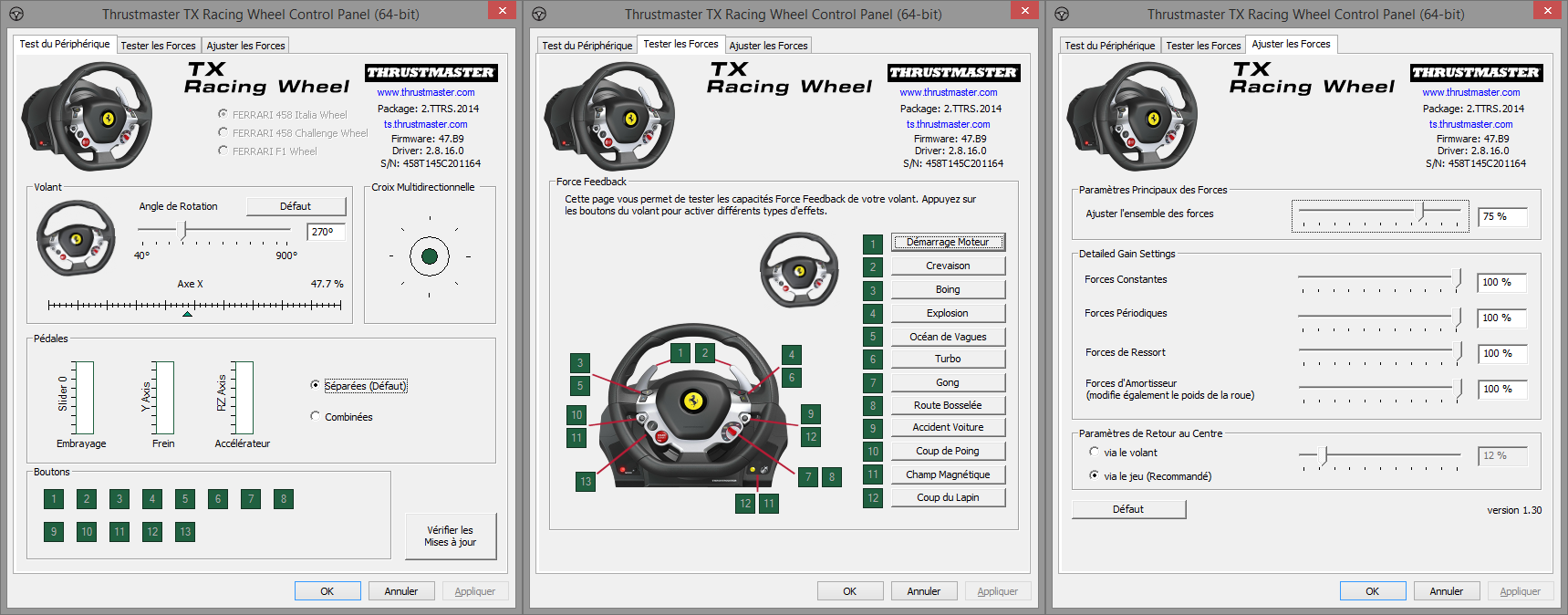The image size is (1568, 615).
Task: Go to Tester les Forces tab in right window
Action: click(1203, 46)
